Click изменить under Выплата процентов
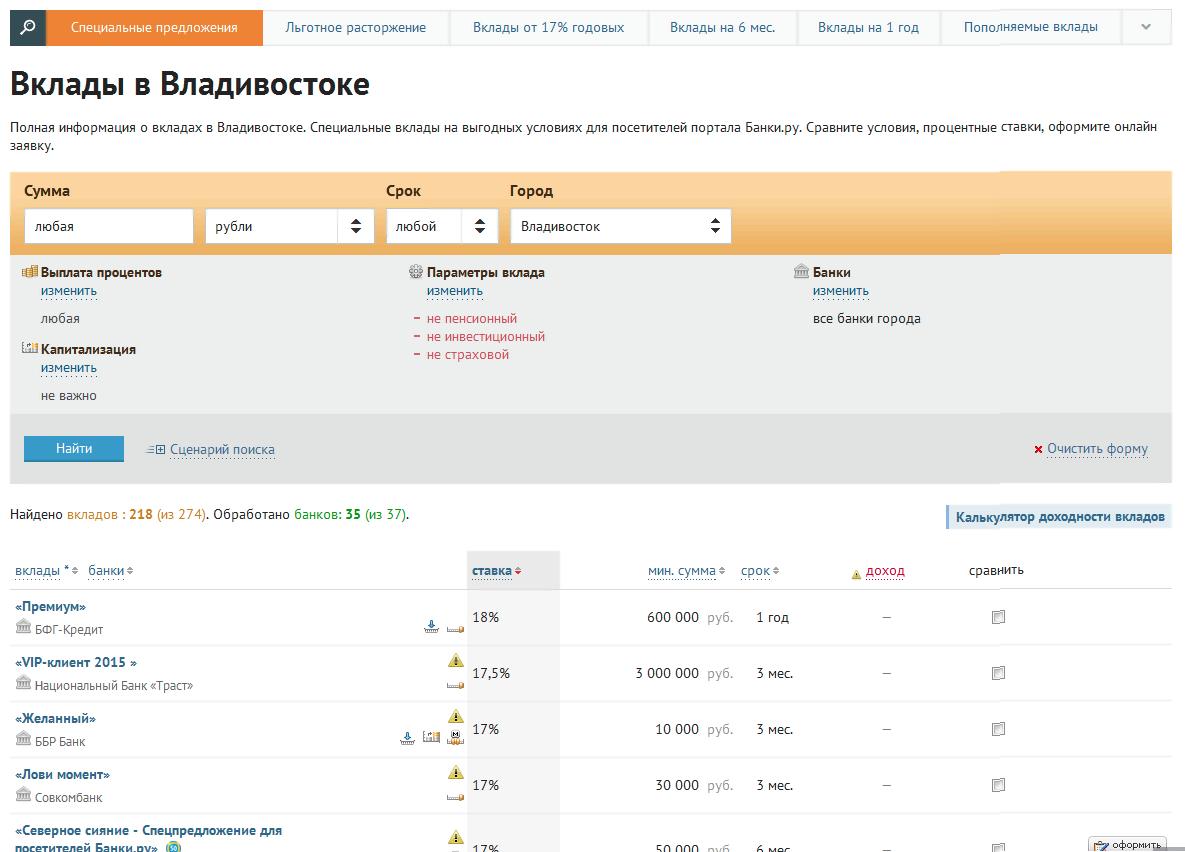Image resolution: width=1185 pixels, height=852 pixels. [69, 291]
